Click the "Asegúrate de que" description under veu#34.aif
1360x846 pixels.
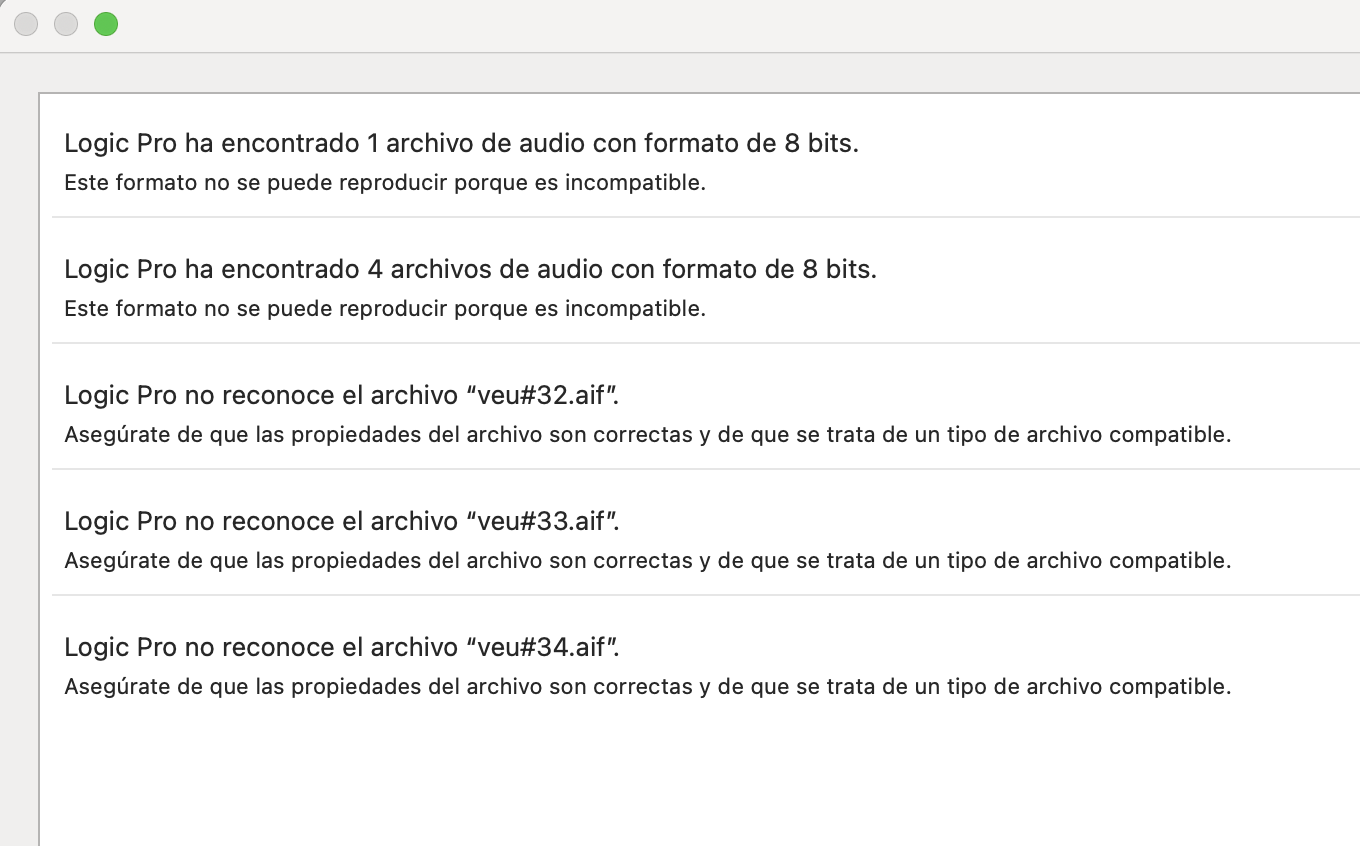point(647,687)
